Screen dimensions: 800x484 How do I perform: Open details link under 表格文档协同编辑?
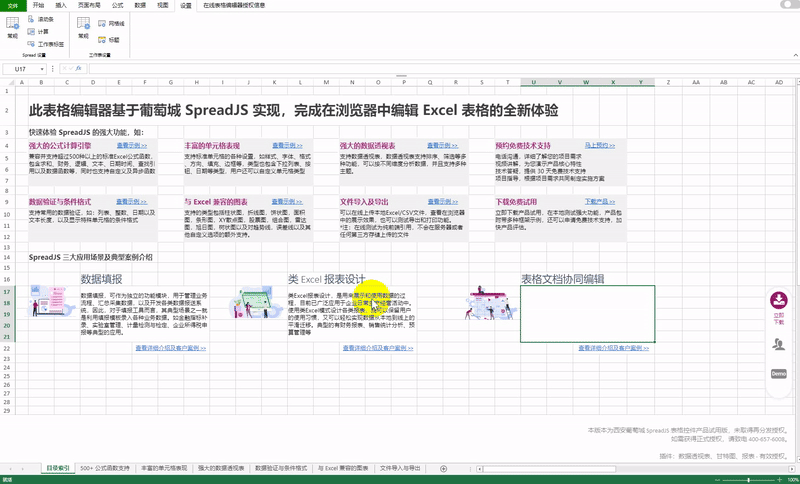tap(614, 348)
